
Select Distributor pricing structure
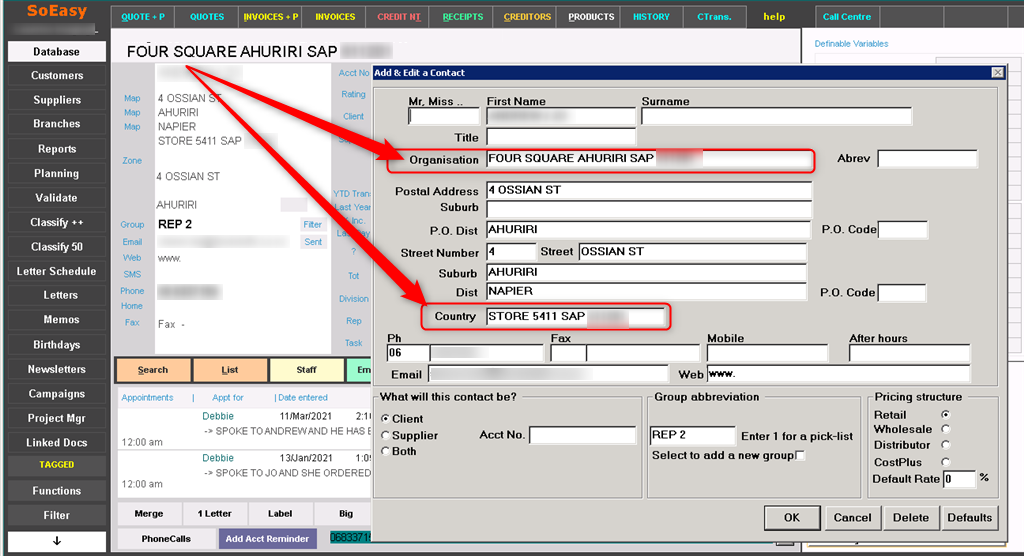click(946, 445)
